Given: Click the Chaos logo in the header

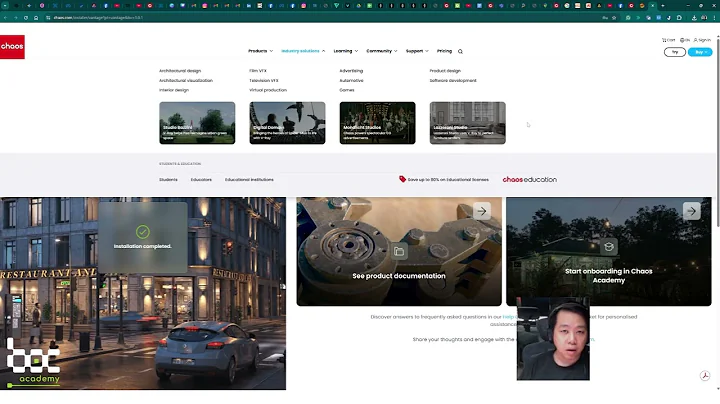Looking at the screenshot, I should 12,46.
